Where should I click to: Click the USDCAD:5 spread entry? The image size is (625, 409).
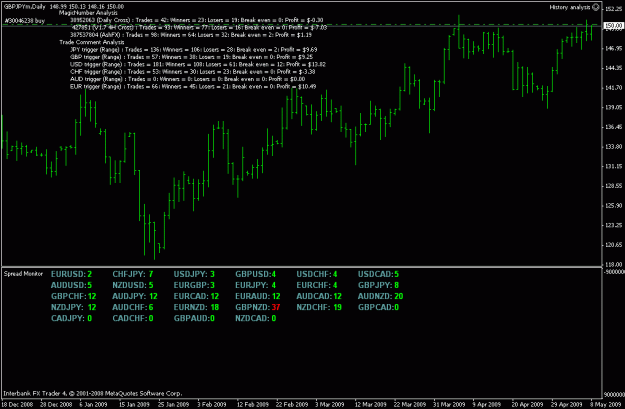[378, 274]
